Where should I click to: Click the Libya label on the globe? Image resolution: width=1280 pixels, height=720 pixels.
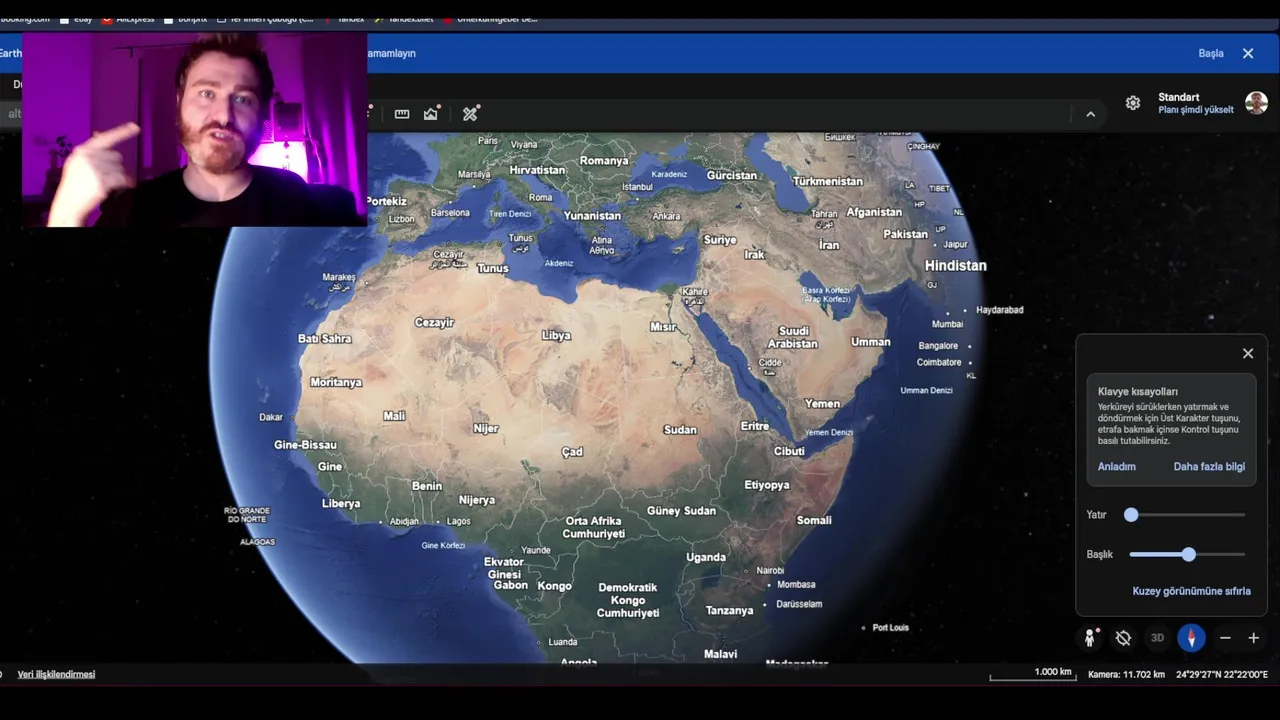point(556,336)
